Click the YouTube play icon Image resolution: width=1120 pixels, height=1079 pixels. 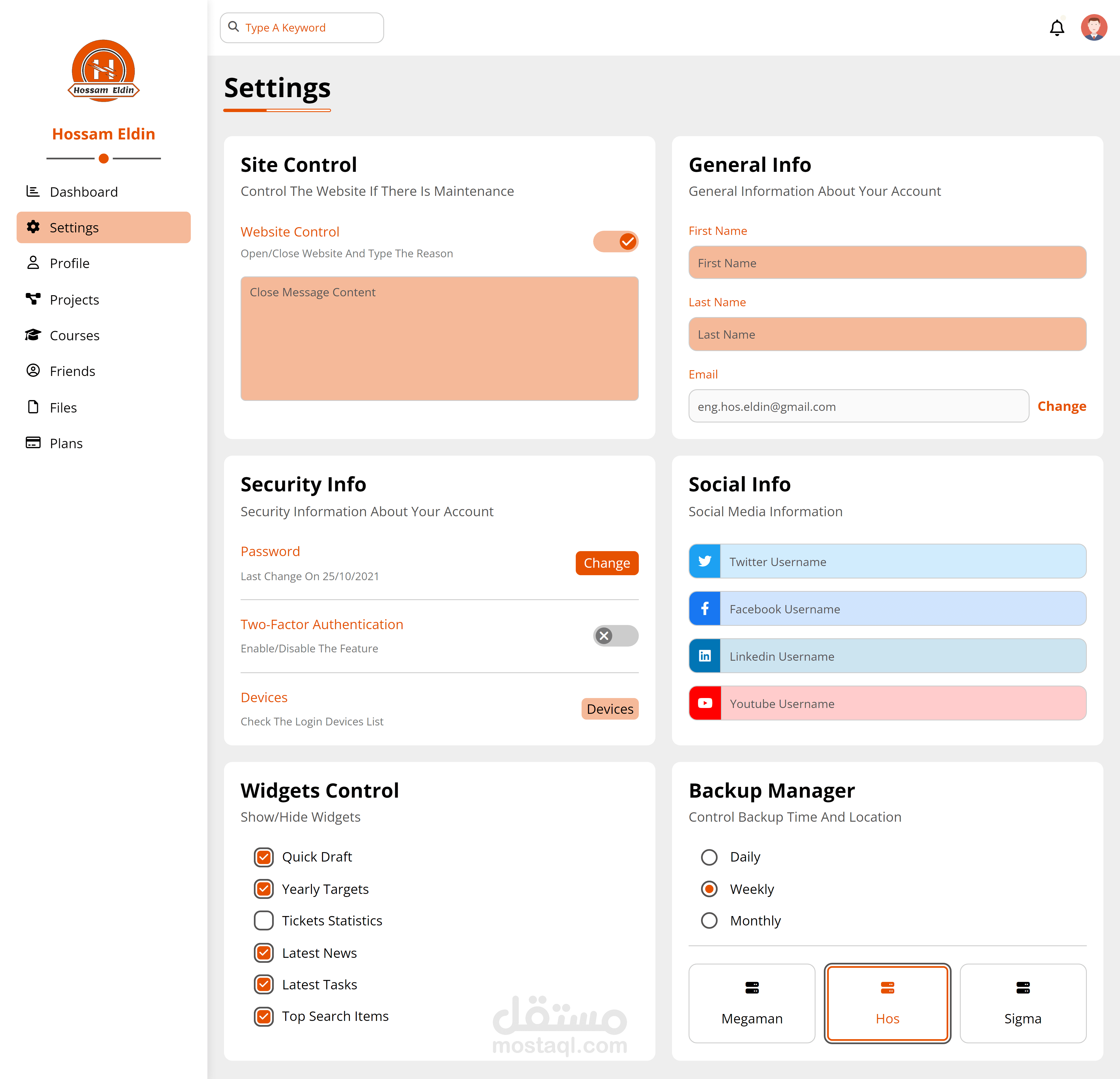705,703
